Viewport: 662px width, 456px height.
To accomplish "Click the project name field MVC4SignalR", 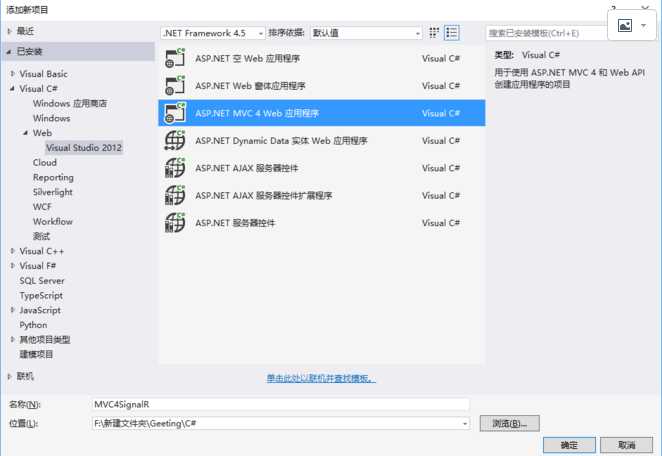I will click(280, 404).
